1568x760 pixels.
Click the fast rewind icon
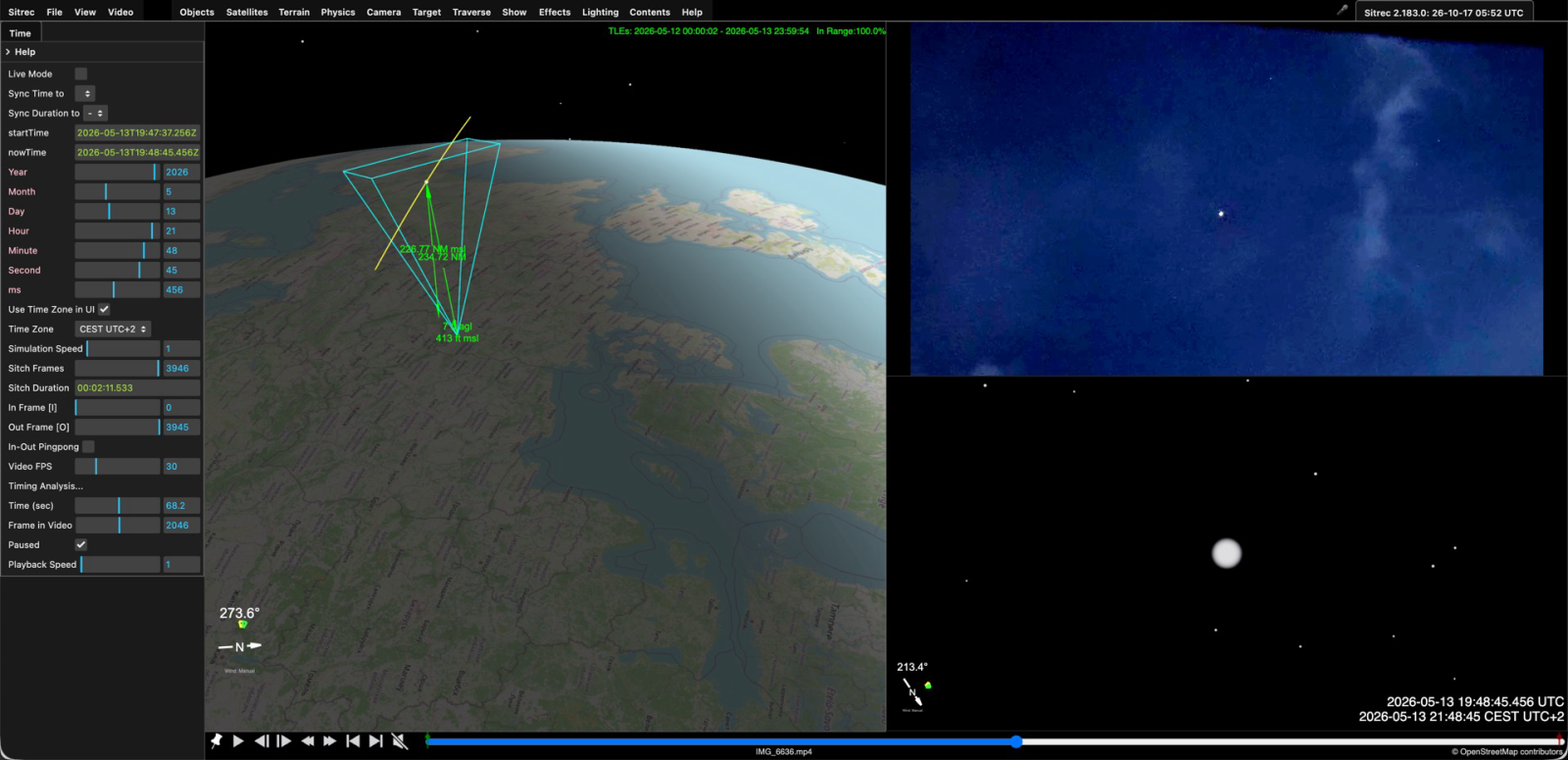pos(308,741)
